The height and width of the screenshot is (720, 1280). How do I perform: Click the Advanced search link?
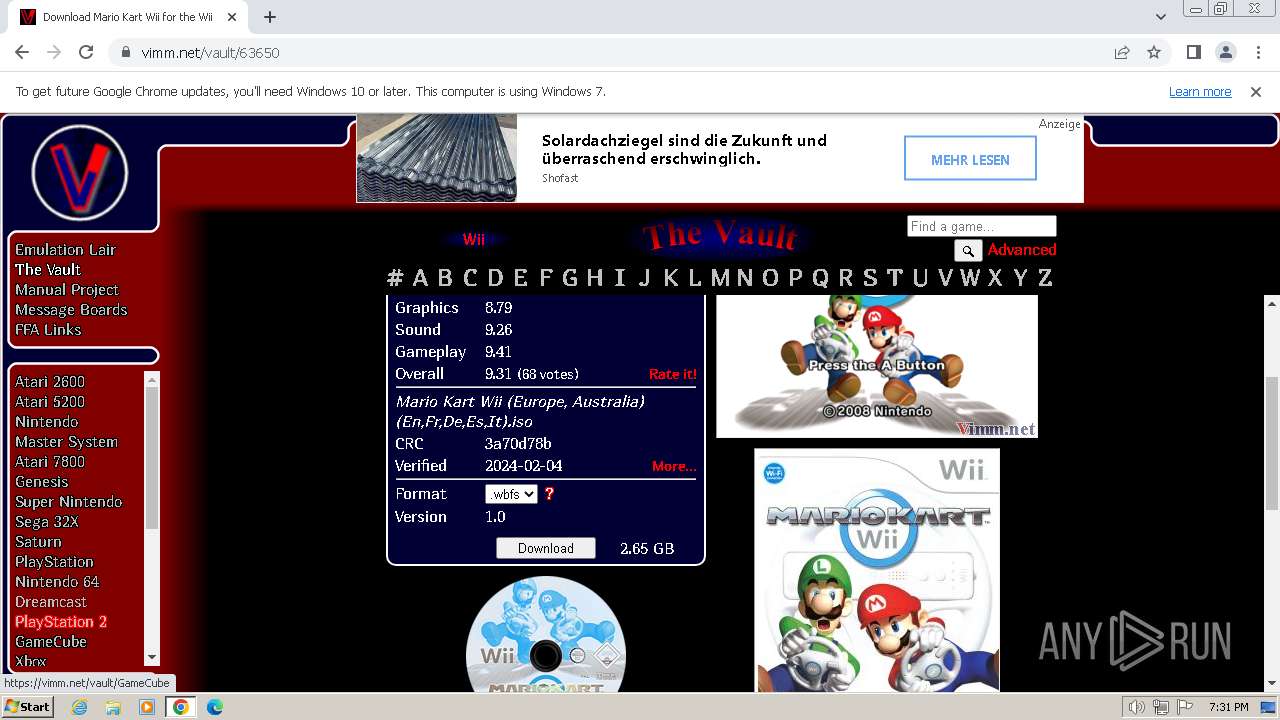click(x=1022, y=250)
